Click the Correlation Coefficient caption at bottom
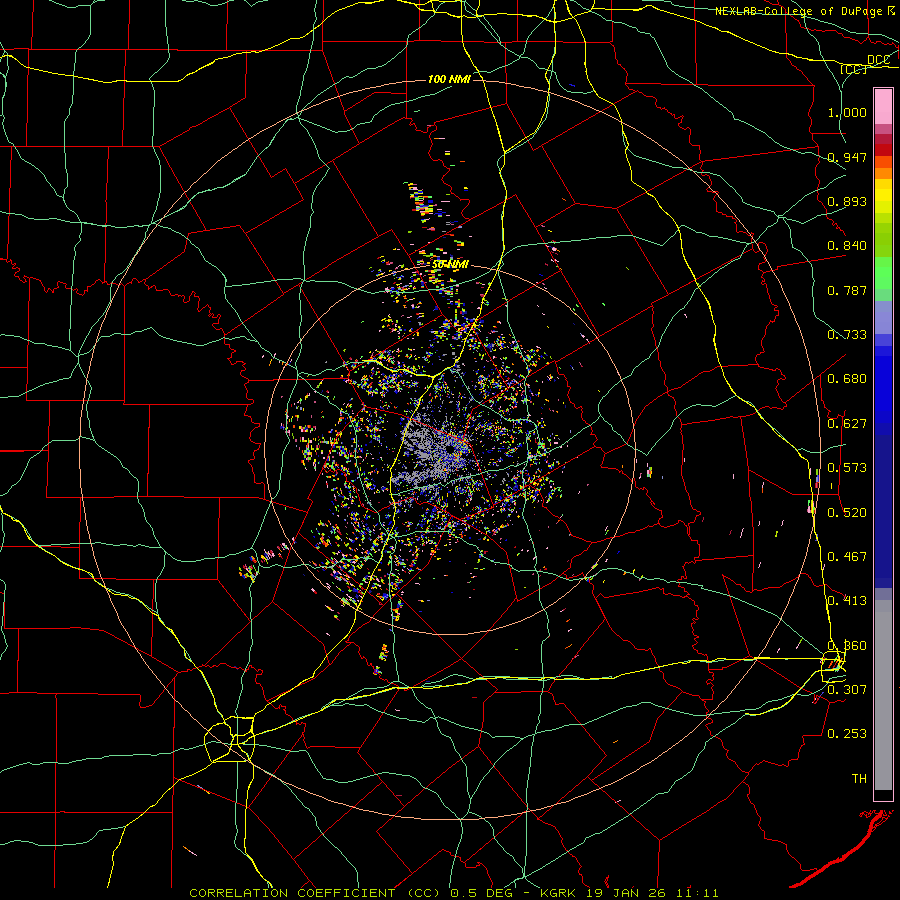Screen dimensions: 900x900 pos(314,893)
